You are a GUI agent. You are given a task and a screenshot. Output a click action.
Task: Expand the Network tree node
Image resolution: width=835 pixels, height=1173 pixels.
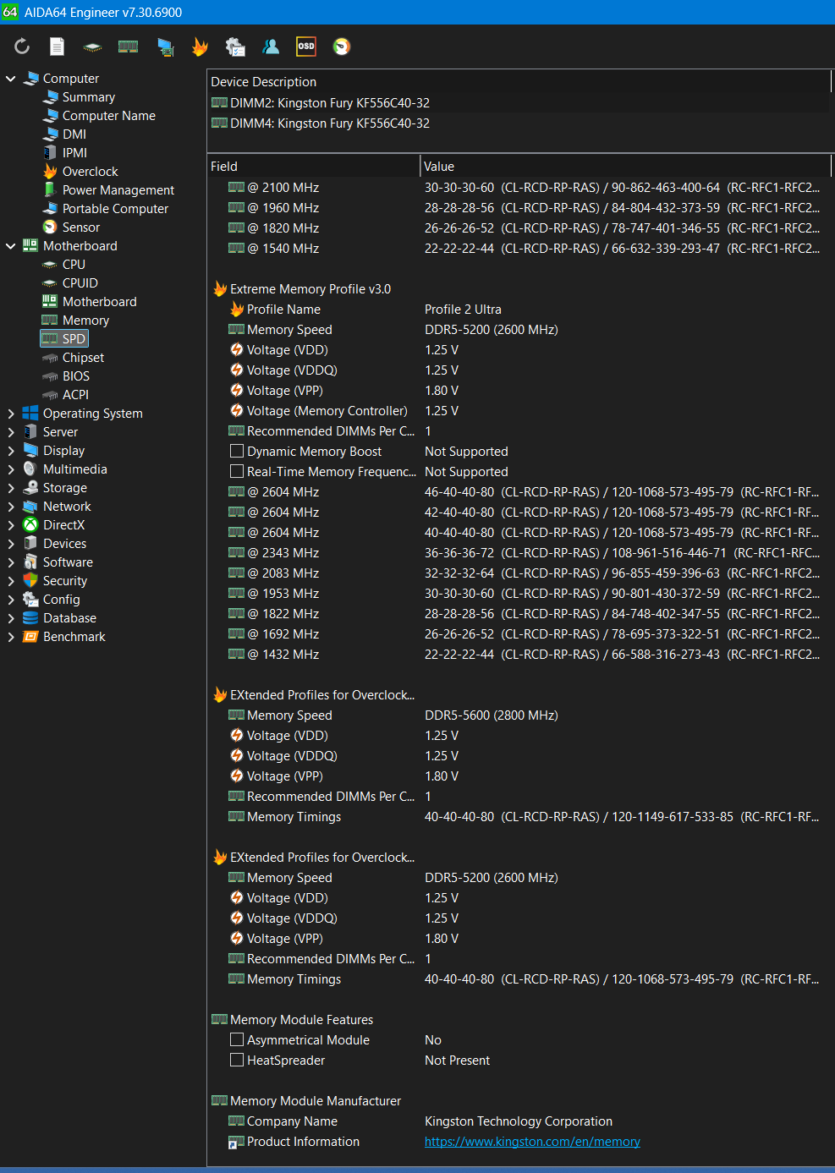(10, 506)
